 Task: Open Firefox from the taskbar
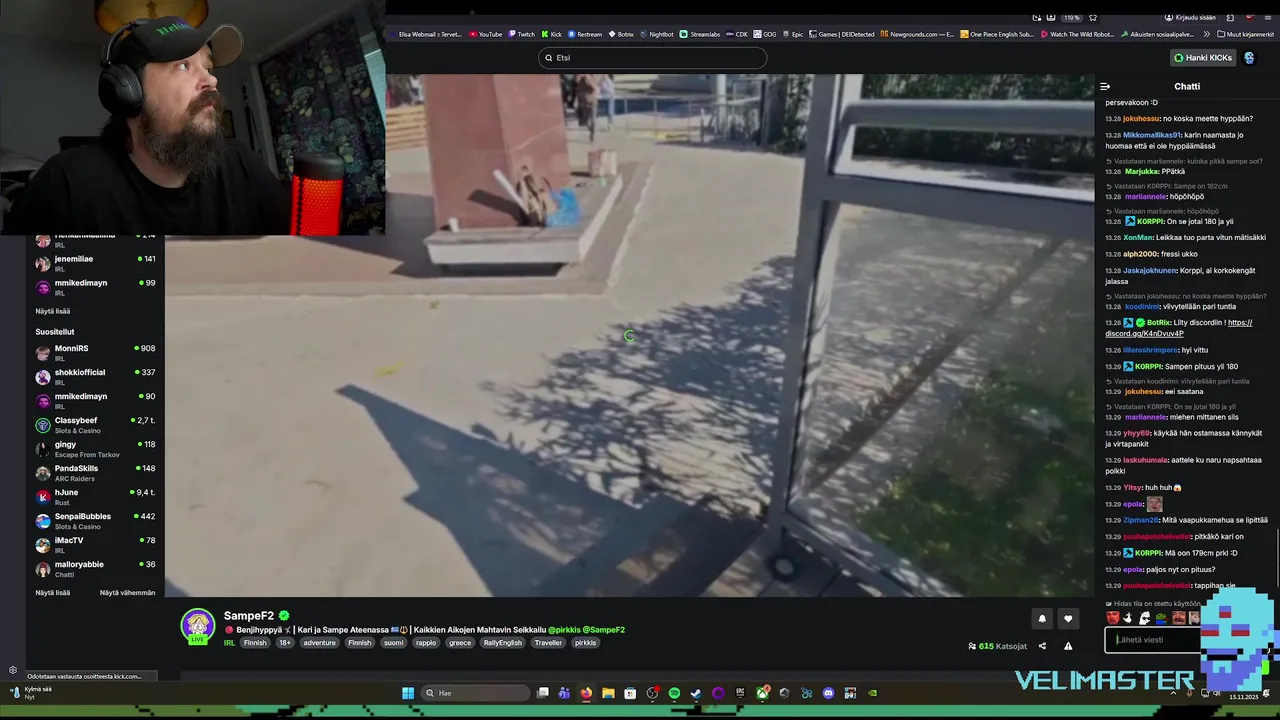(x=586, y=693)
